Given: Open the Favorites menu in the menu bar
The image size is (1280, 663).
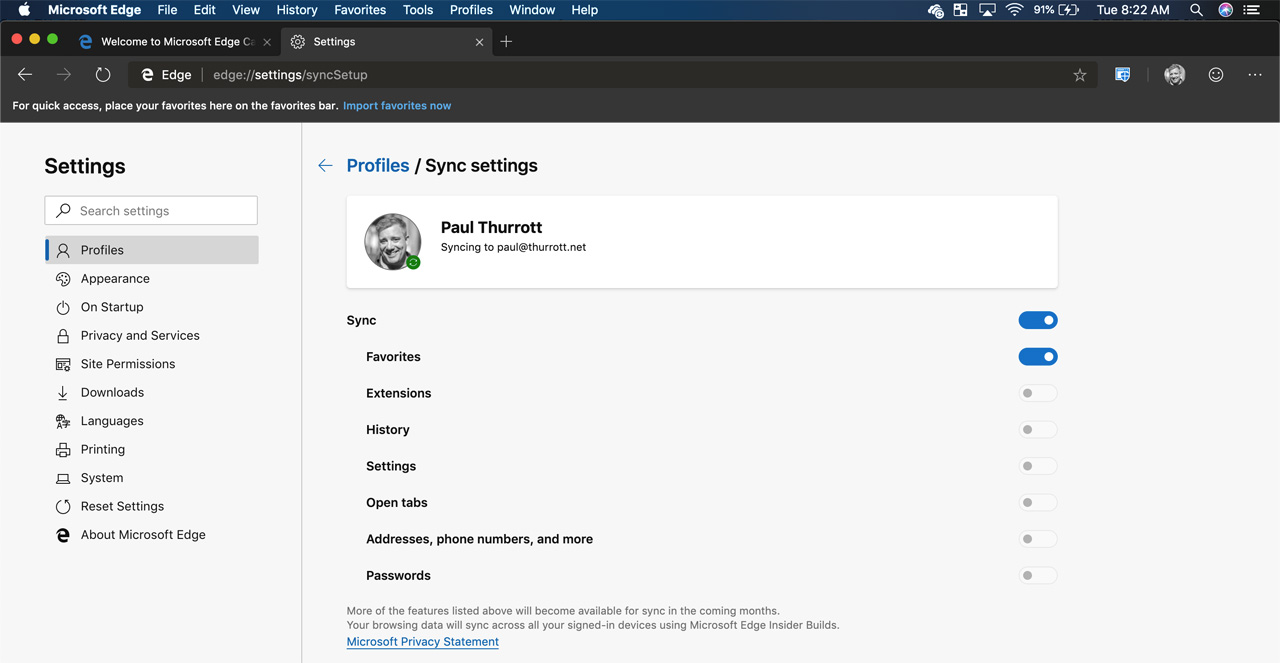Looking at the screenshot, I should (x=360, y=10).
